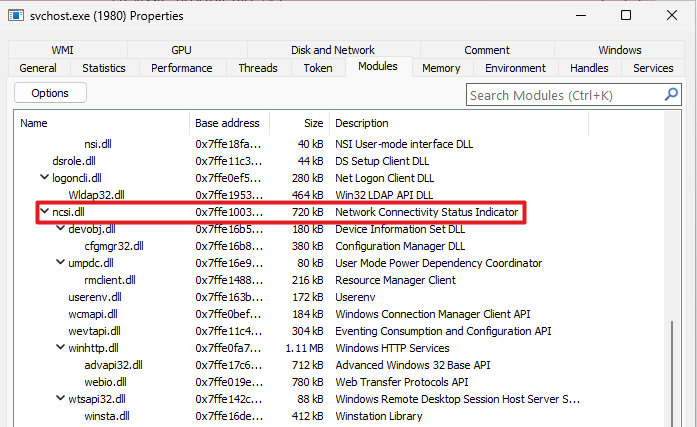Select the webio.dll module row
This screenshot has height=427, width=697.
pyautogui.click(x=105, y=382)
